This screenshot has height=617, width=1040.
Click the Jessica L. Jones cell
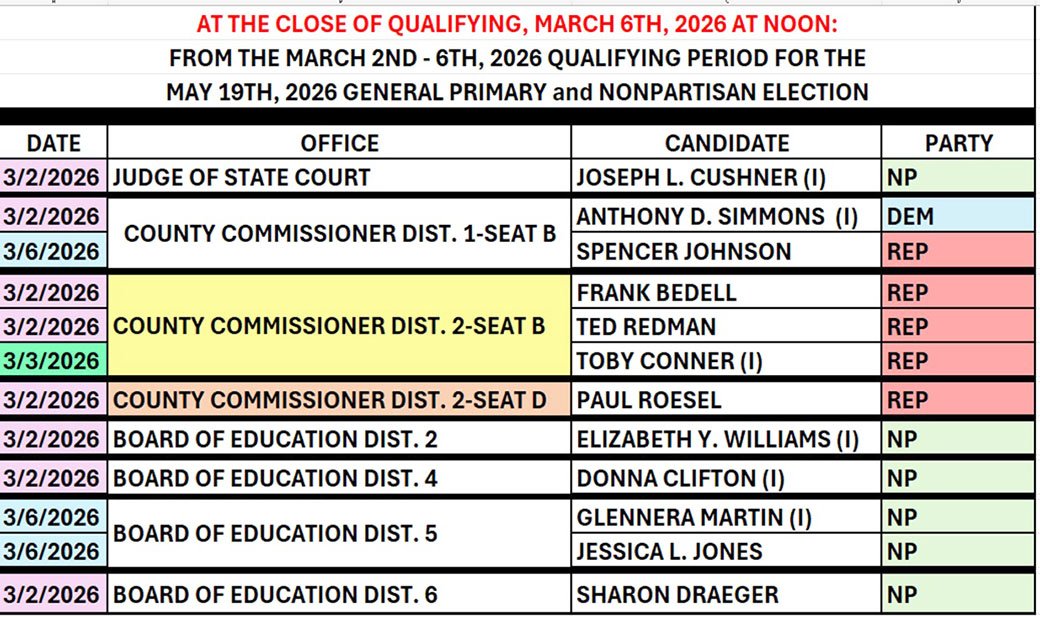click(726, 551)
